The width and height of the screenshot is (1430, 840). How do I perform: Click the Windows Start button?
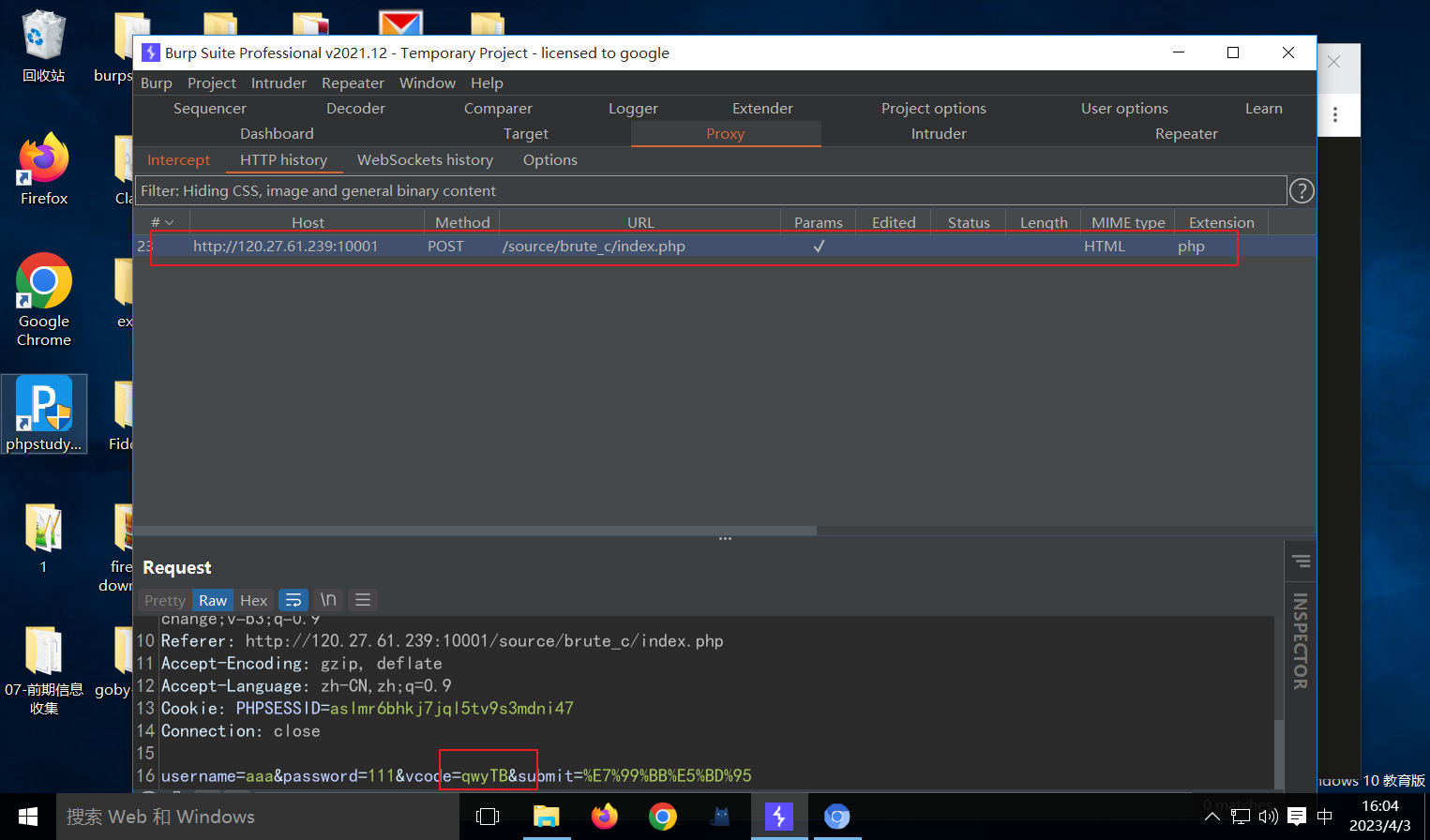[x=28, y=817]
